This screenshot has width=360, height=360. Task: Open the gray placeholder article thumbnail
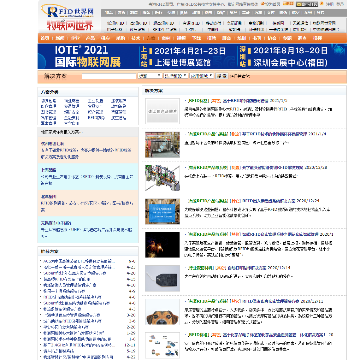coord(162,111)
